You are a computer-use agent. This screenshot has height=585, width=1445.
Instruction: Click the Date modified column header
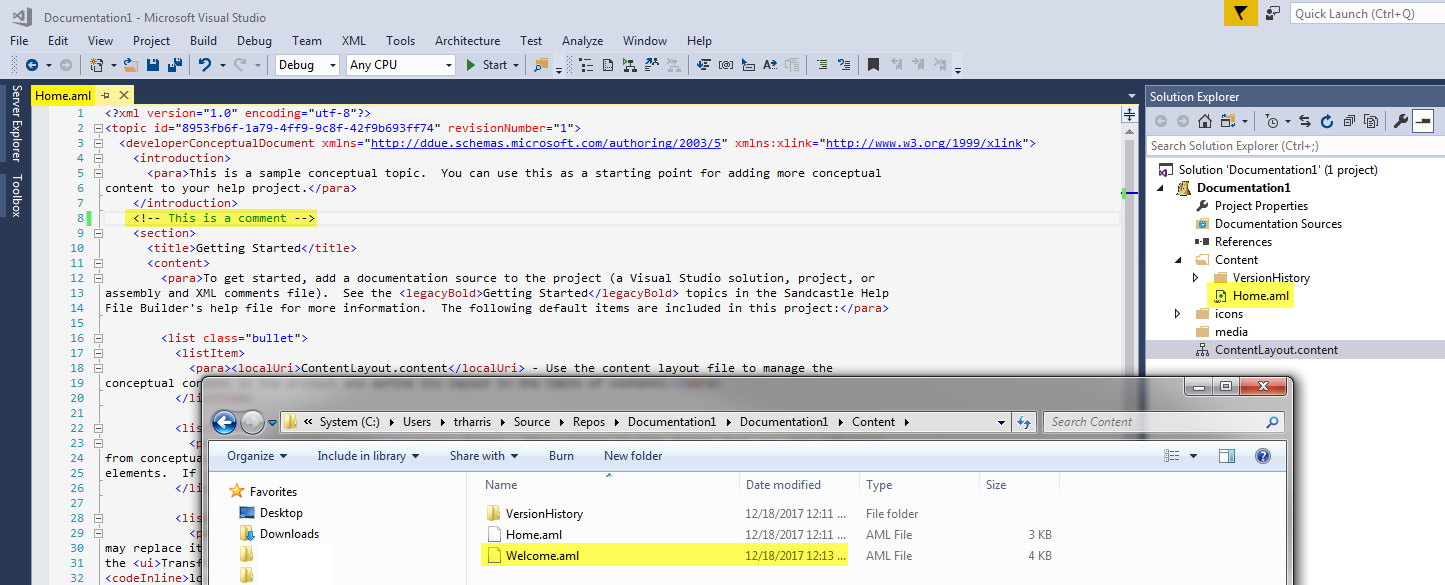pyautogui.click(x=783, y=485)
